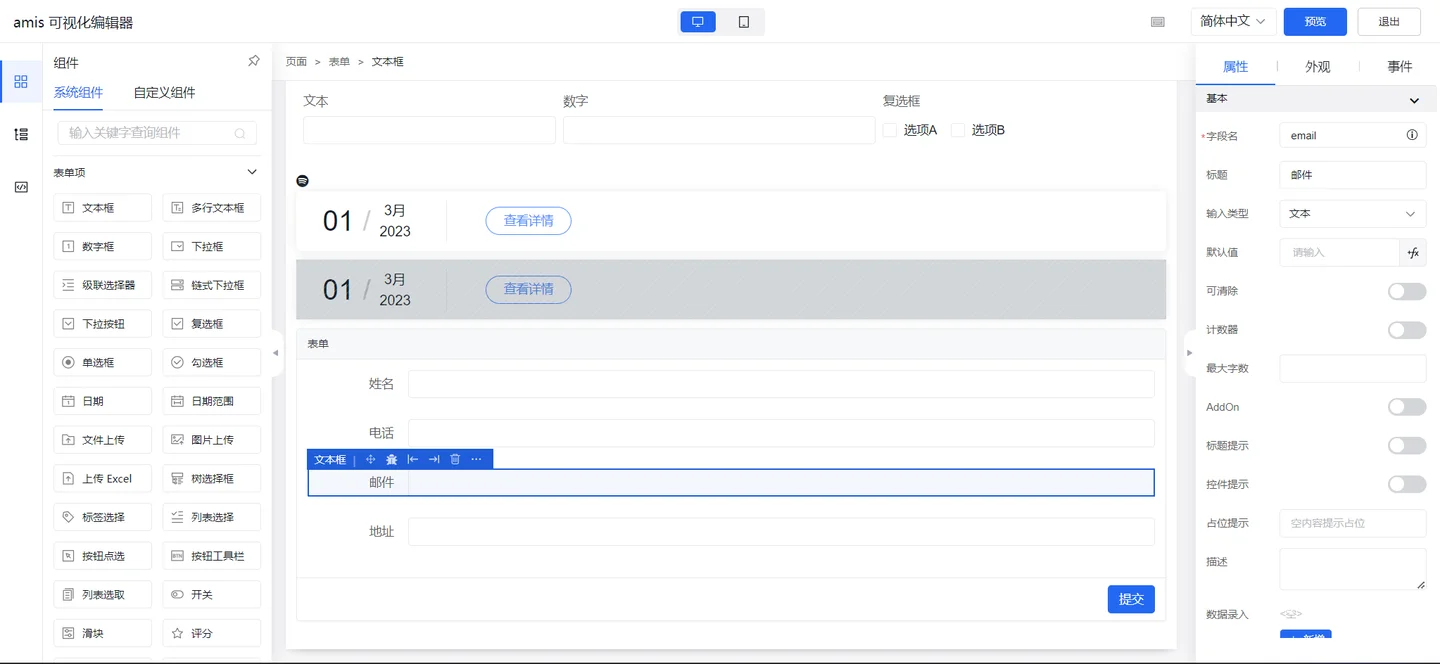1440x664 pixels.
Task: Add the 链式下拉框 component
Action: 212,285
